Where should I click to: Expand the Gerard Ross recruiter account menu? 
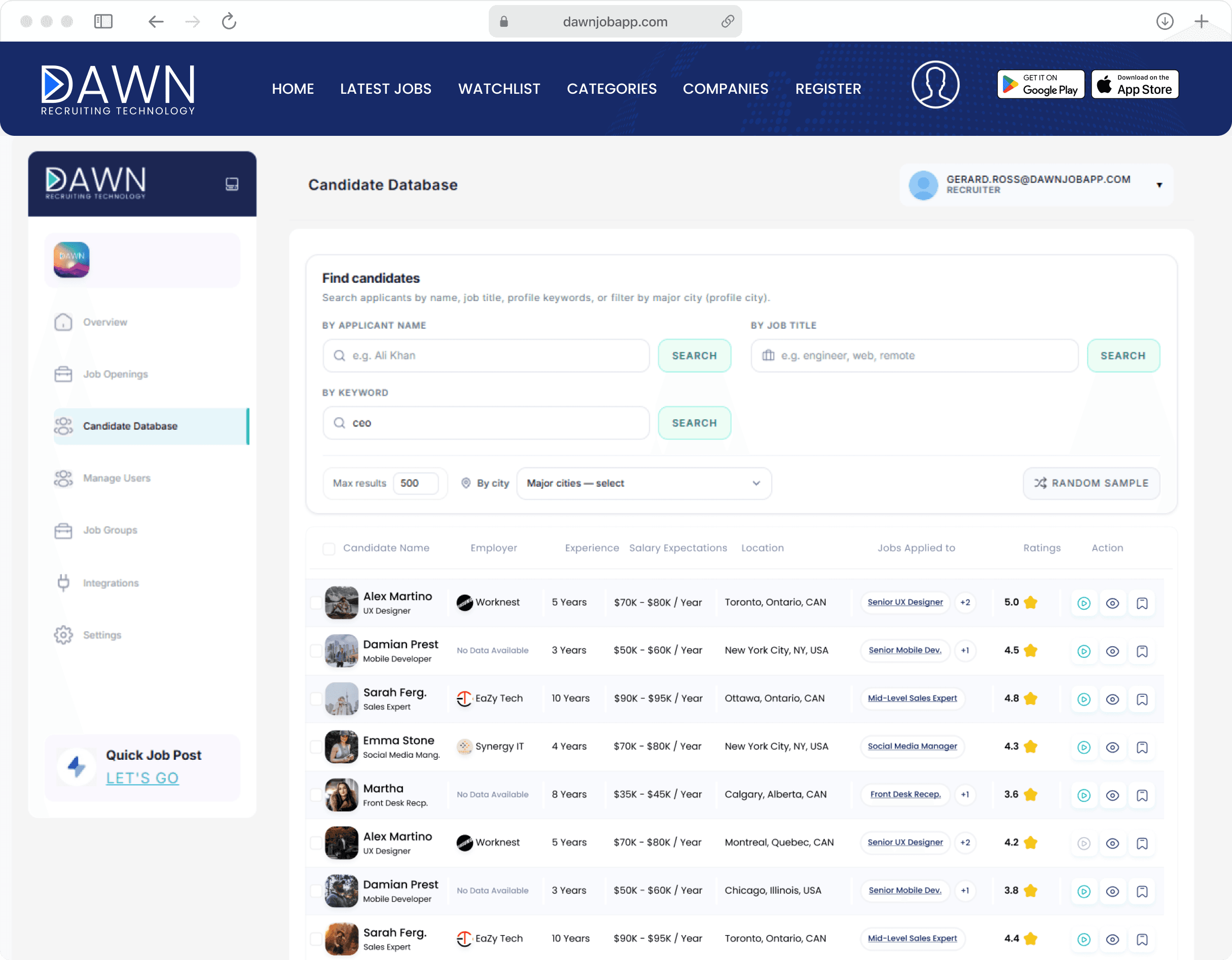click(1159, 185)
